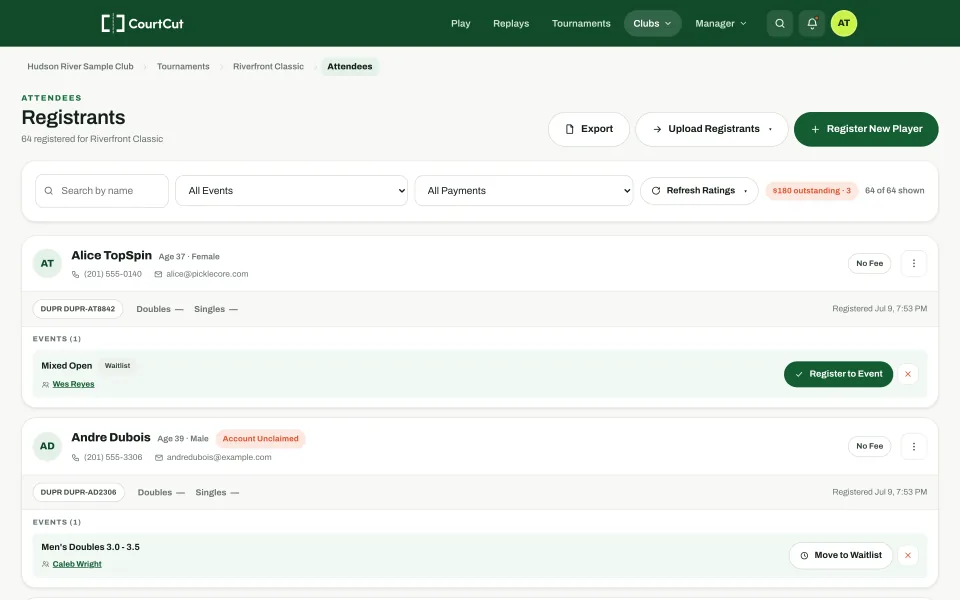
Task: Go to Play in navigation
Action: pos(460,23)
